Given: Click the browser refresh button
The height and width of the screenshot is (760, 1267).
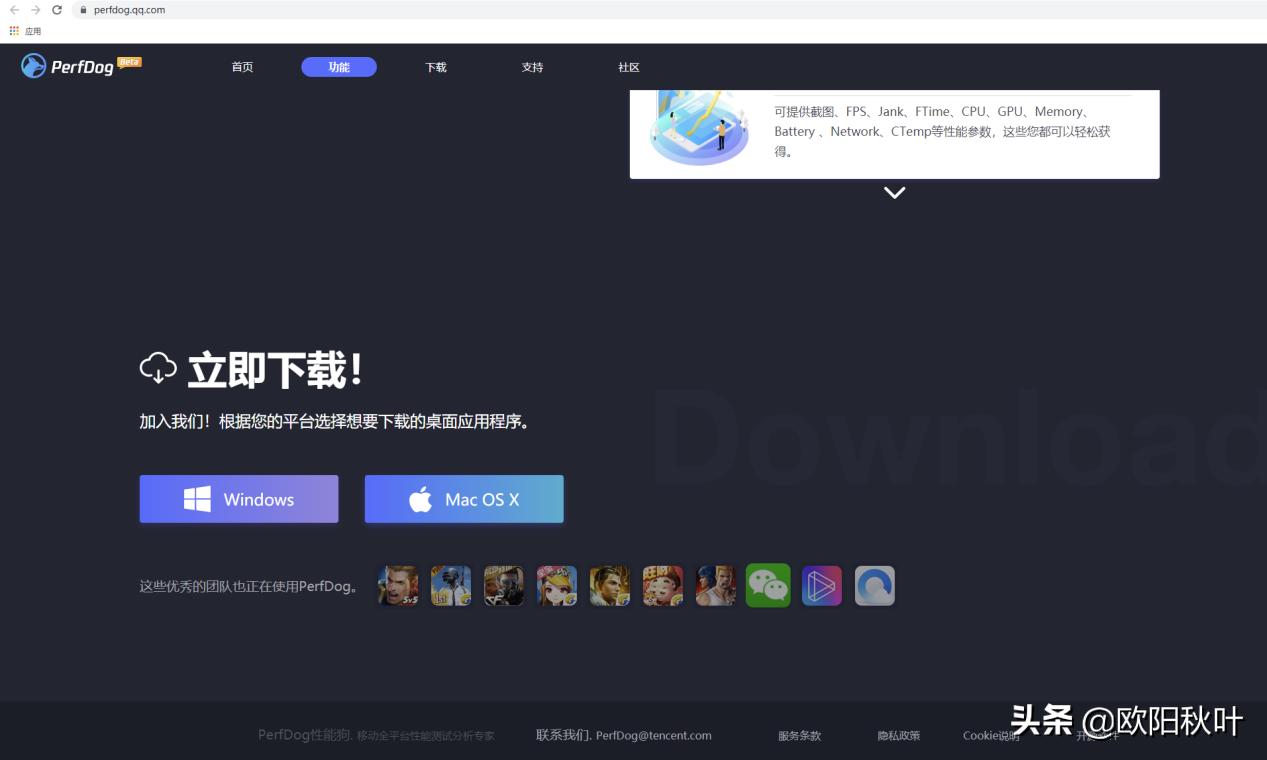Looking at the screenshot, I should pos(58,10).
